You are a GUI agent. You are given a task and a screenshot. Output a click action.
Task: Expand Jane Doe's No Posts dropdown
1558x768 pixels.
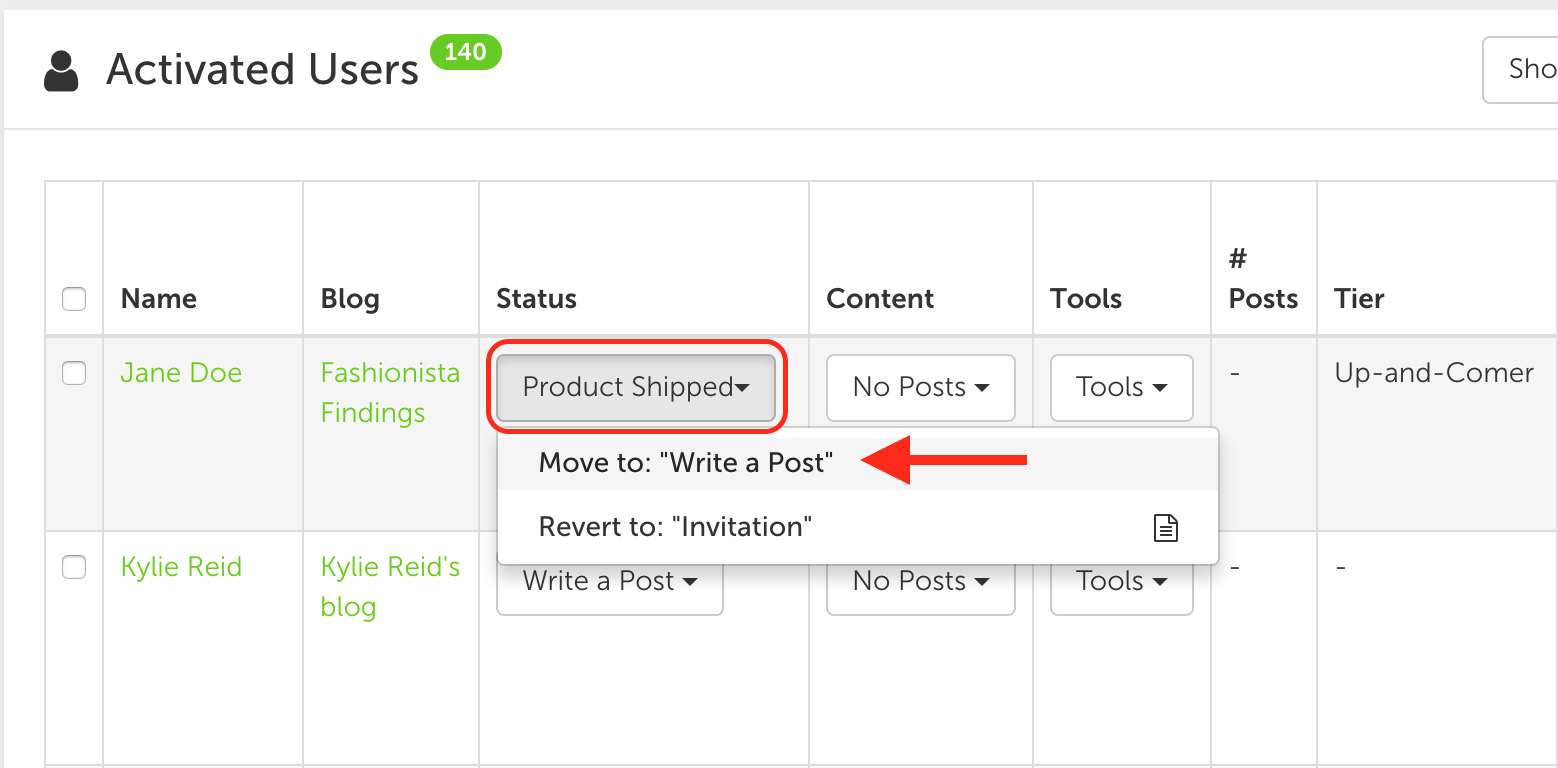click(921, 387)
